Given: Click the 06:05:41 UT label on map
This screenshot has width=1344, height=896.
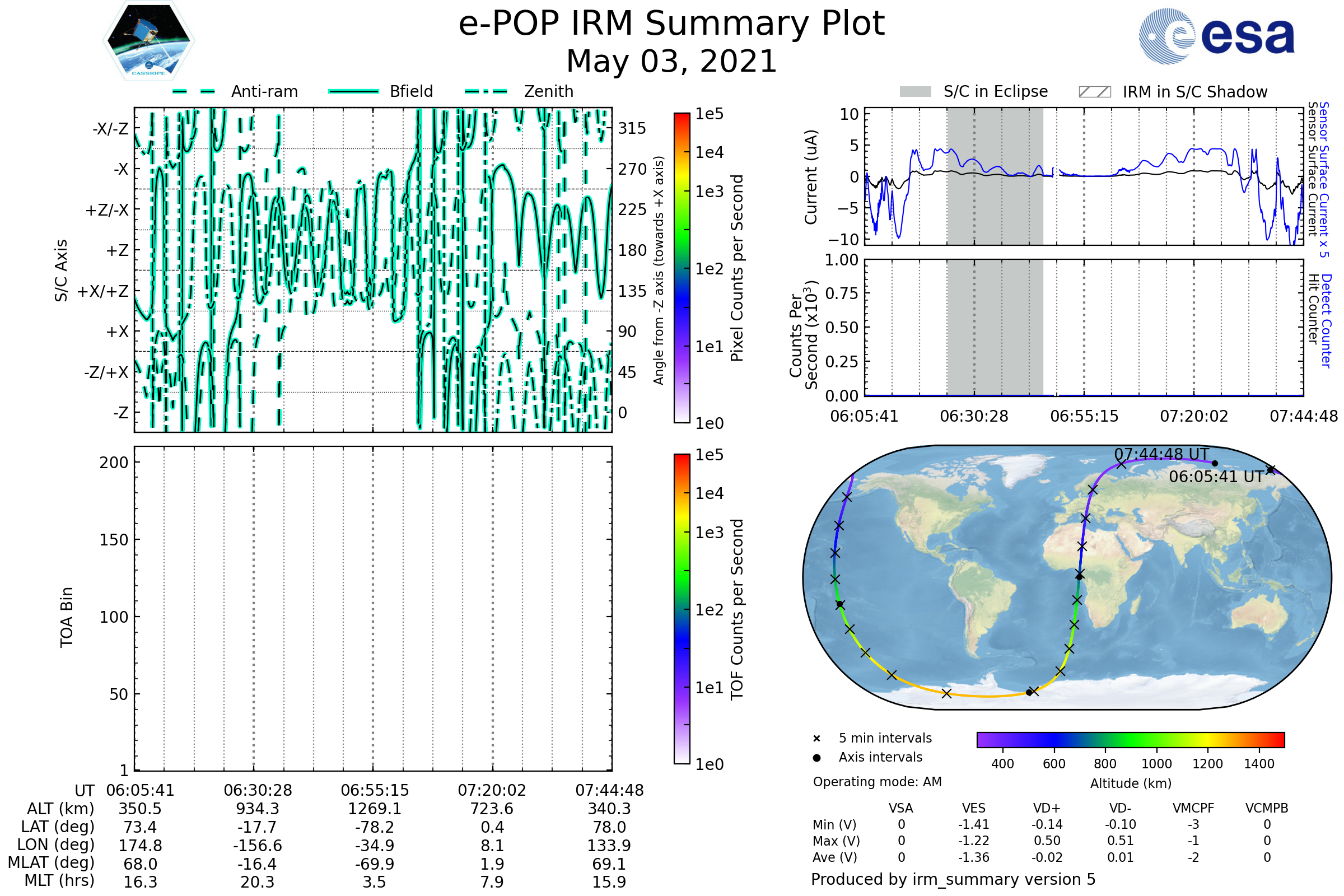Looking at the screenshot, I should coord(1216,477).
